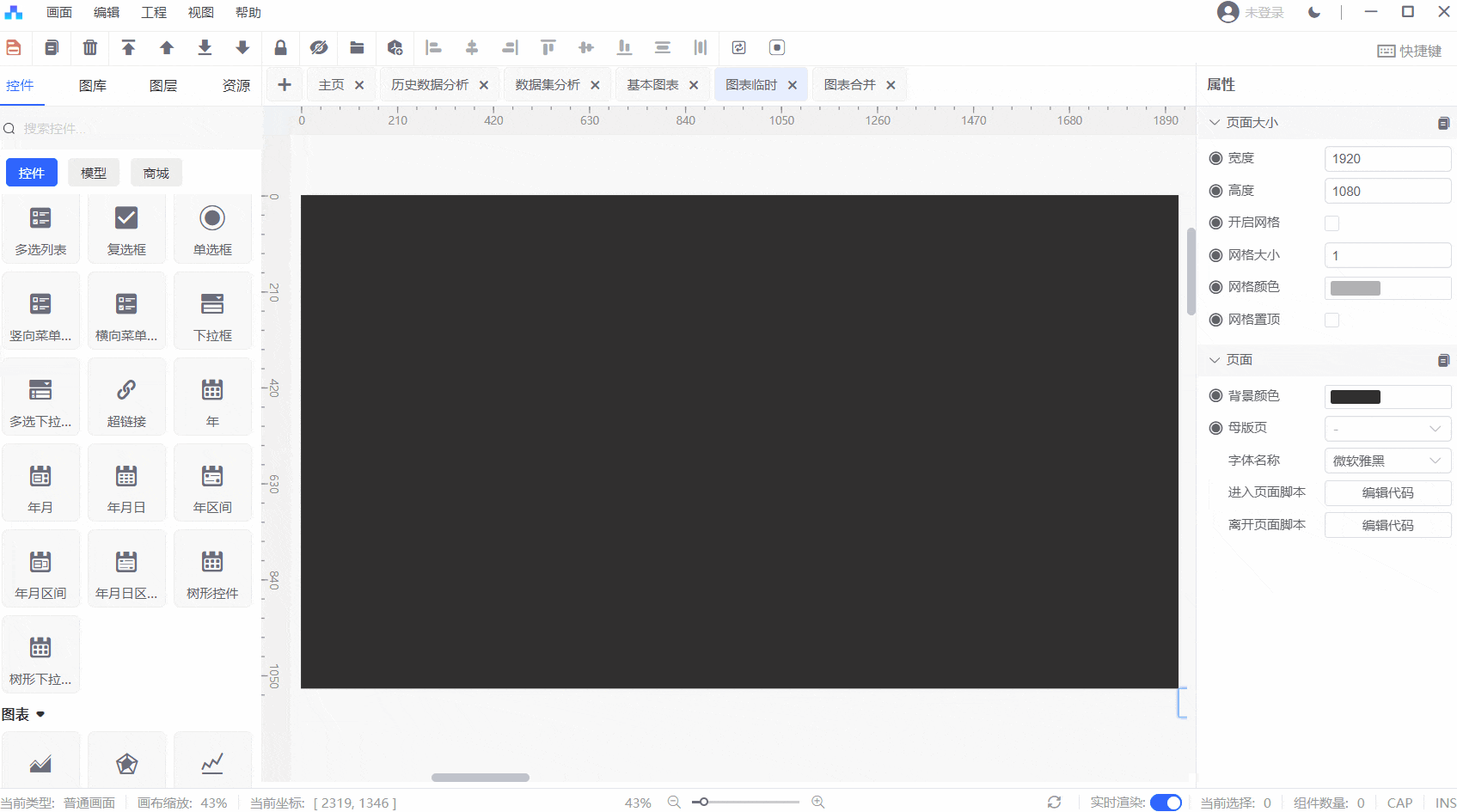Click the folder group icon in toolbar

click(357, 48)
